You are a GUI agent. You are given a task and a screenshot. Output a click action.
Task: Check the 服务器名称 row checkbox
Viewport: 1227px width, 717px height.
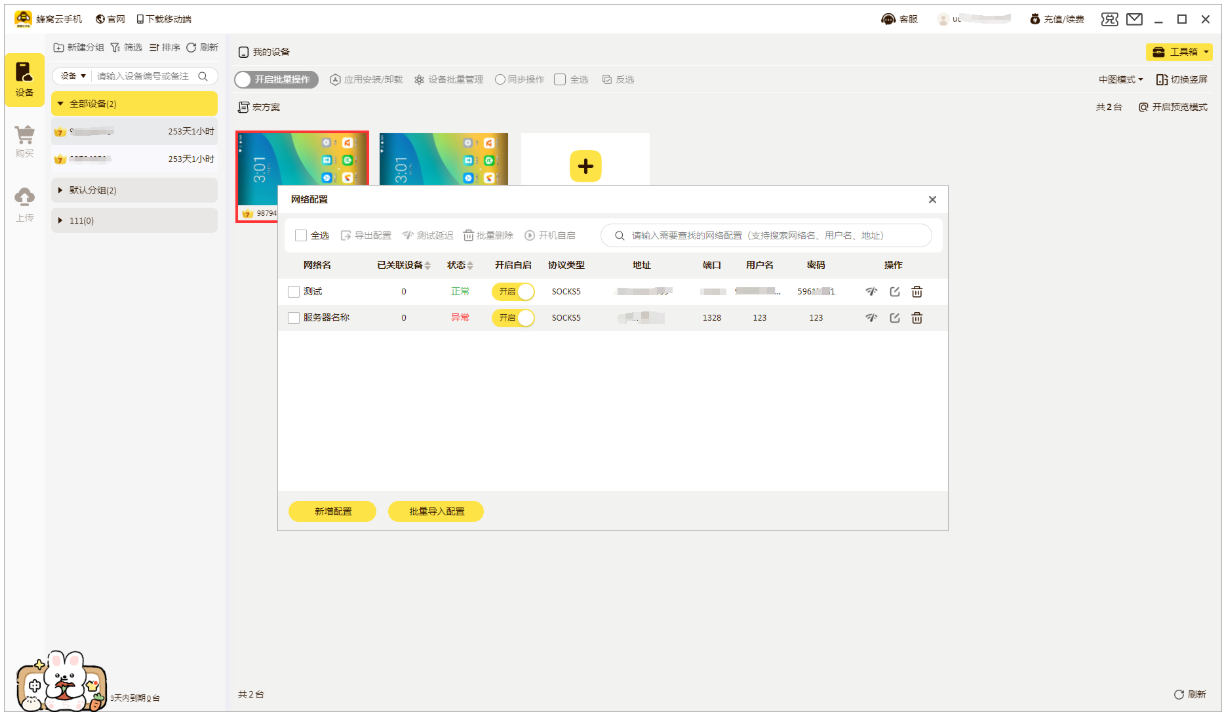coord(294,318)
